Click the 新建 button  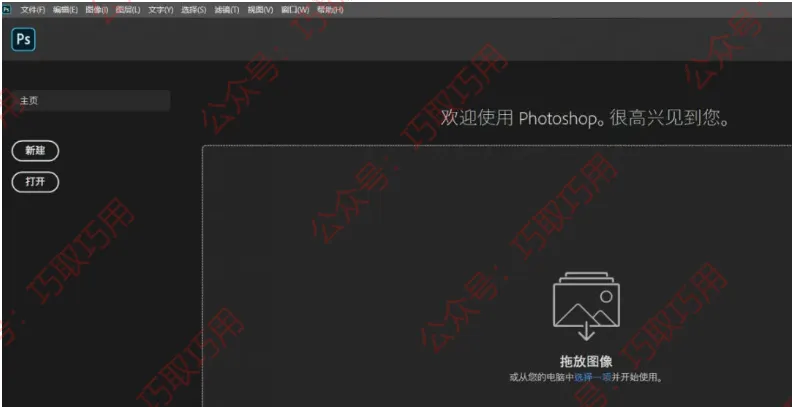[35, 151]
